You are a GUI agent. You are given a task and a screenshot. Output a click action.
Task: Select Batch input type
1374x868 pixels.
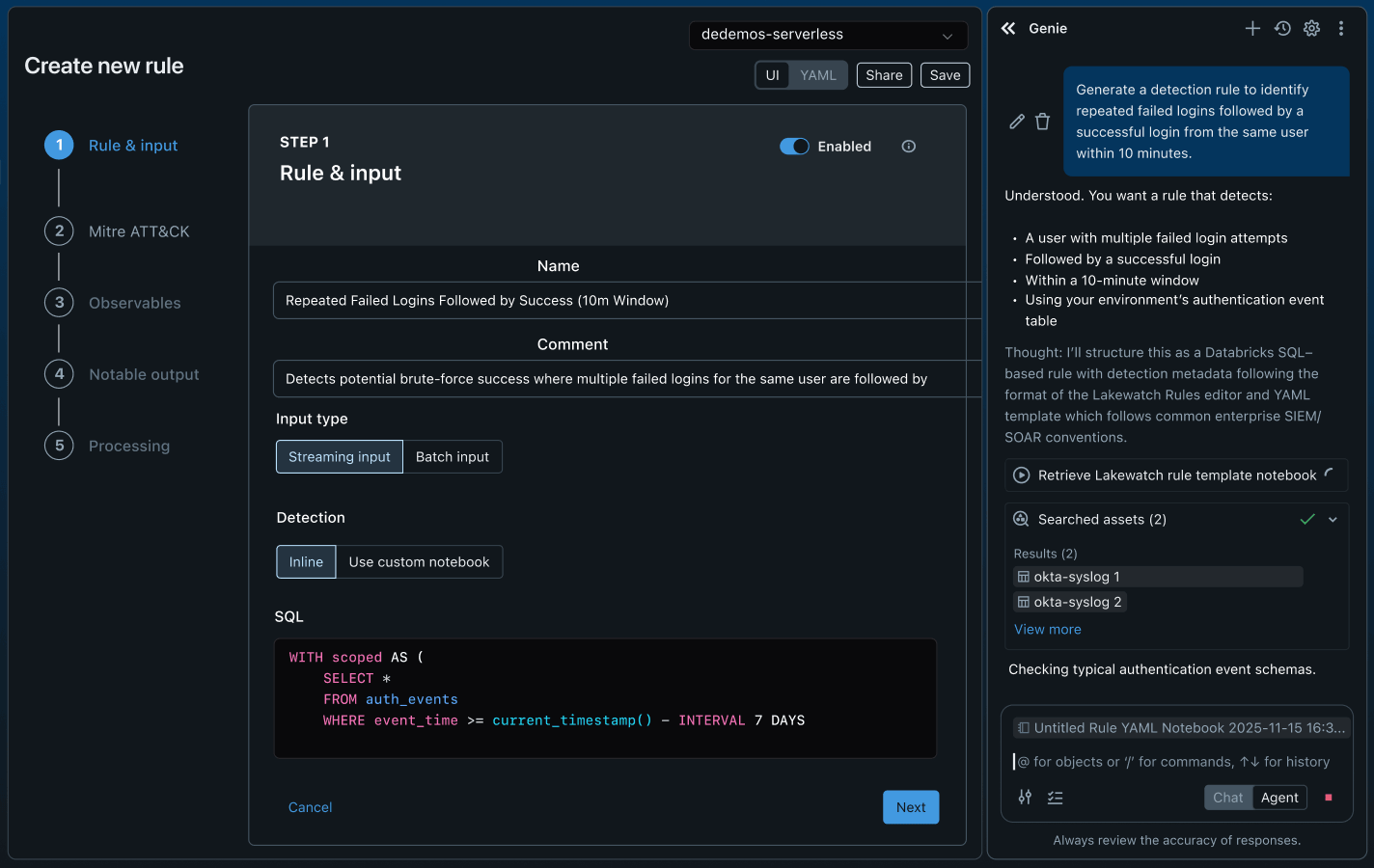tap(452, 457)
